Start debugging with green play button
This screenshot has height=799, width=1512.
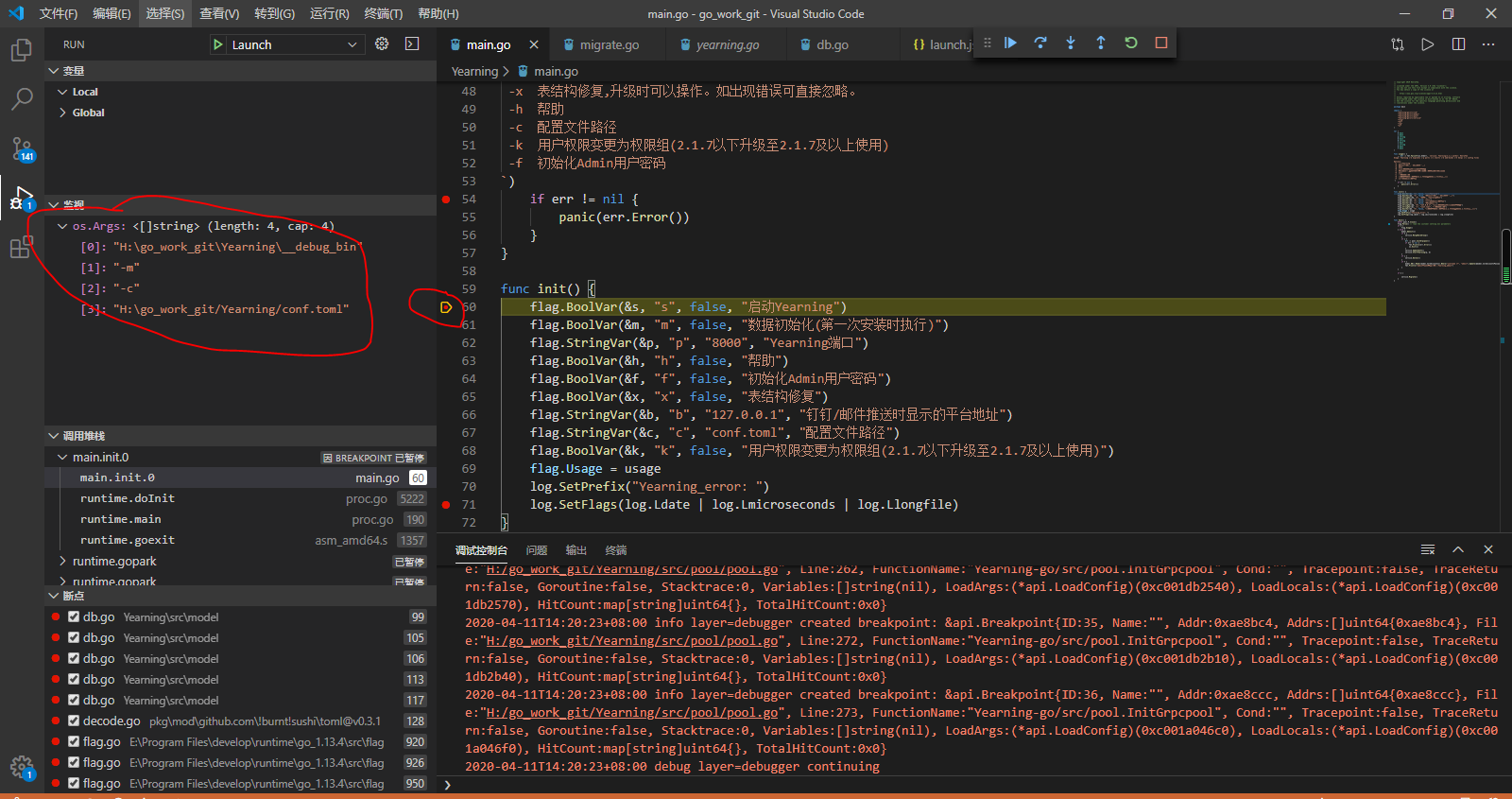[x=218, y=44]
